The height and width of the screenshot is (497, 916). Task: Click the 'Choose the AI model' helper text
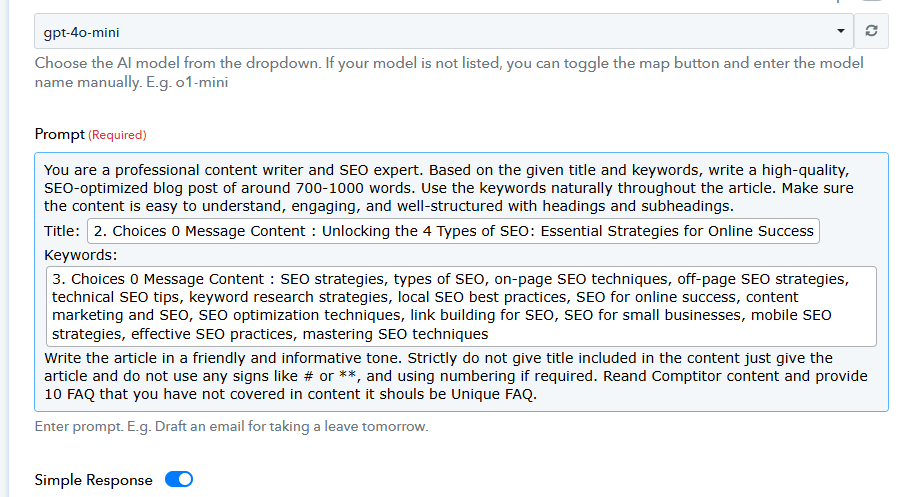(x=449, y=72)
